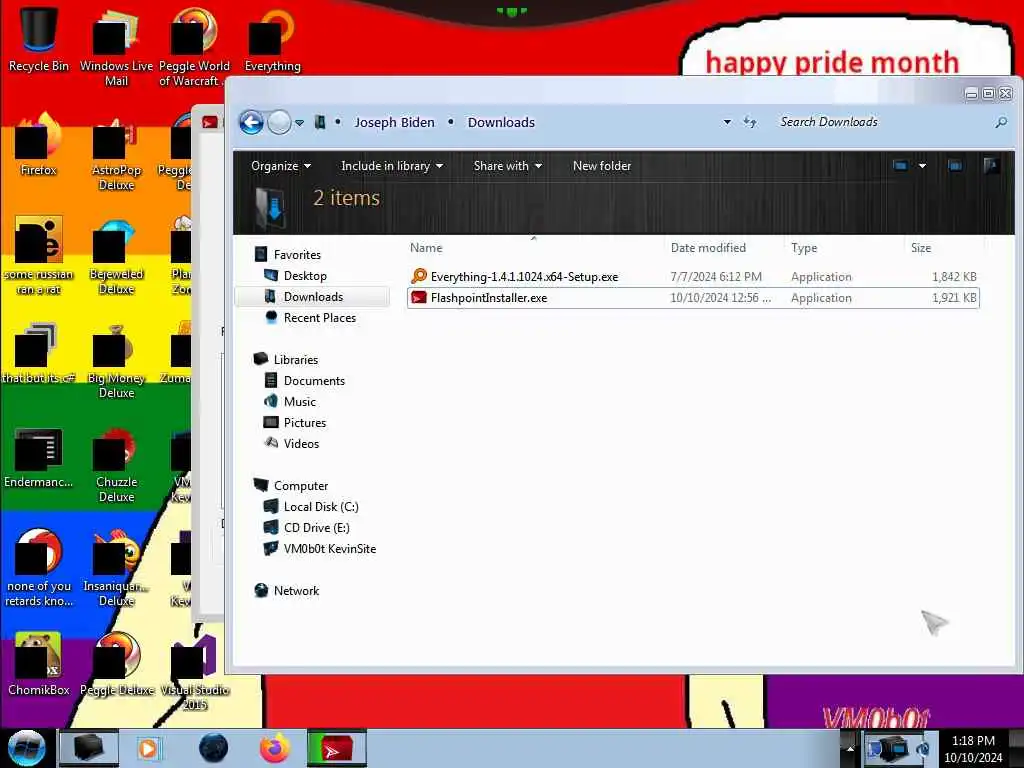1024x768 pixels.
Task: Sort by Date modified column
Action: coord(708,248)
